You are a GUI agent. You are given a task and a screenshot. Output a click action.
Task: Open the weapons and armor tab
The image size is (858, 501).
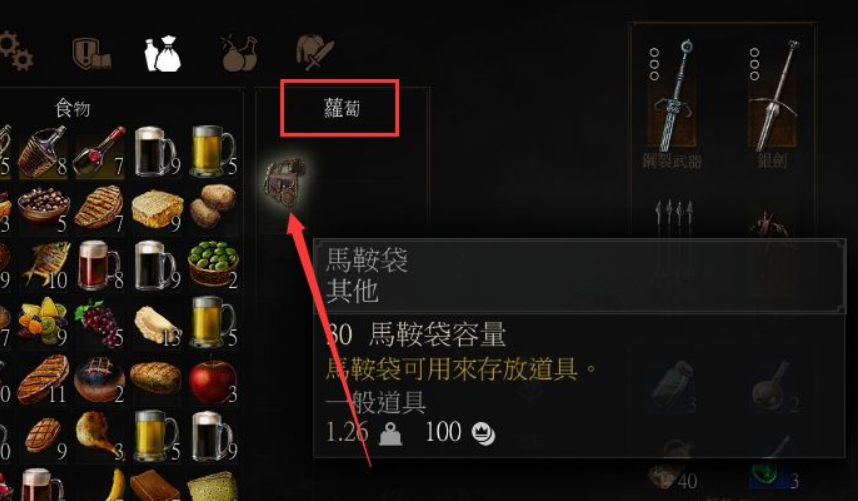[315, 53]
